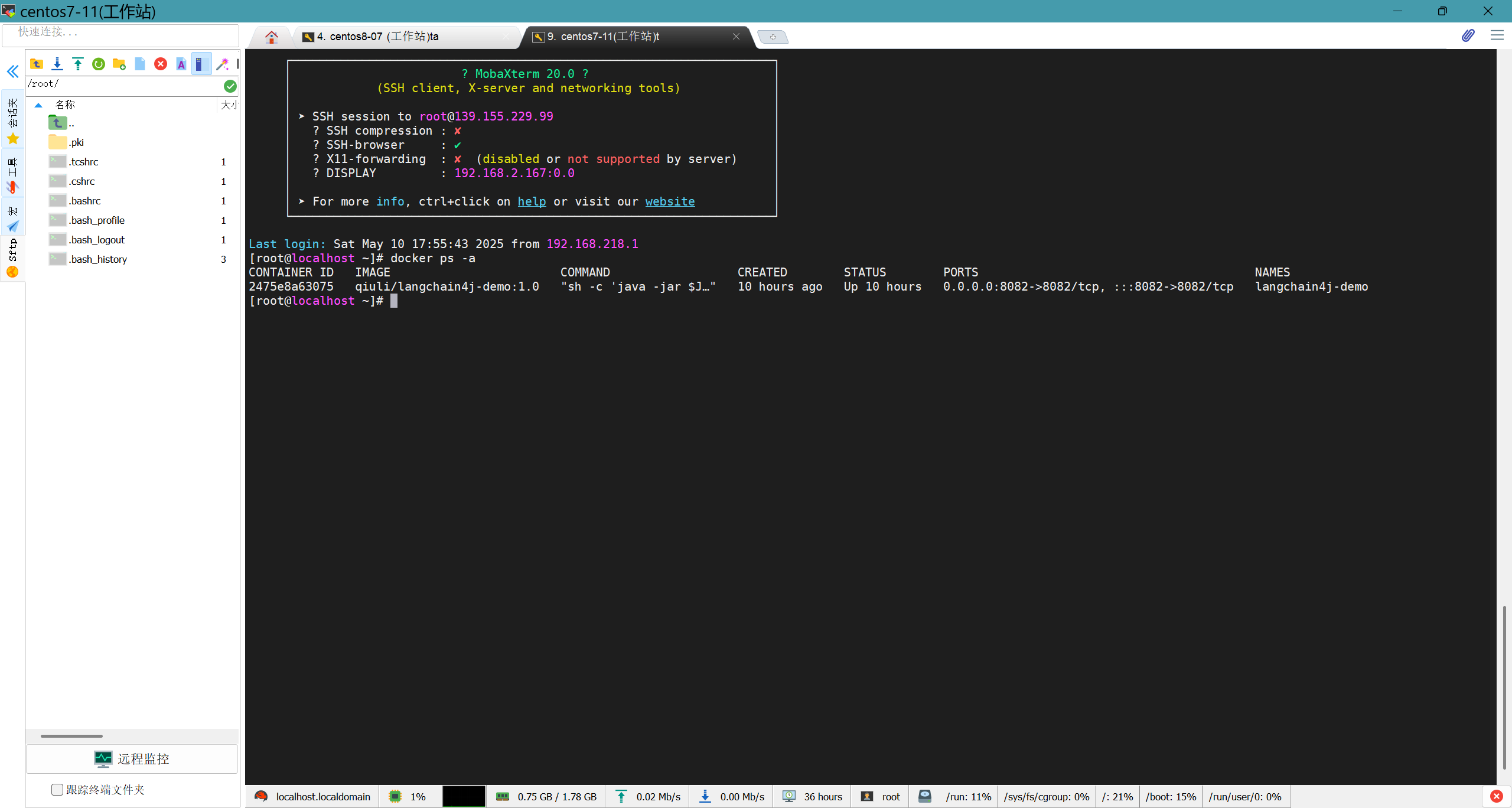Click the download file arrow icon
The height and width of the screenshot is (808, 1512).
(x=57, y=64)
